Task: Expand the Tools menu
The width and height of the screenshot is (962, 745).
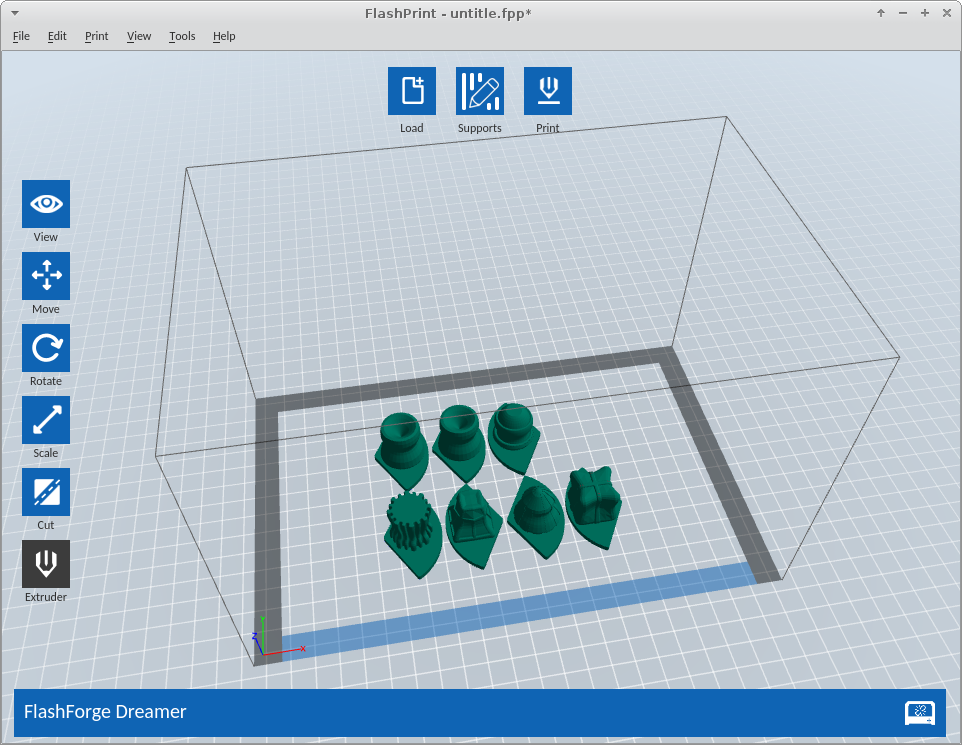Action: click(x=182, y=36)
